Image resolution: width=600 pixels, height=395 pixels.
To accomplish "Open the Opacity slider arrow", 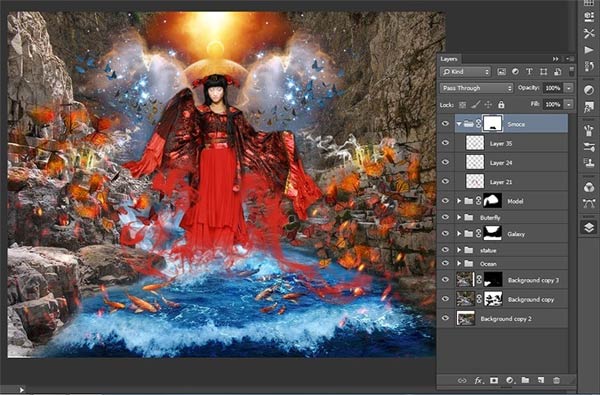I will pos(569,88).
